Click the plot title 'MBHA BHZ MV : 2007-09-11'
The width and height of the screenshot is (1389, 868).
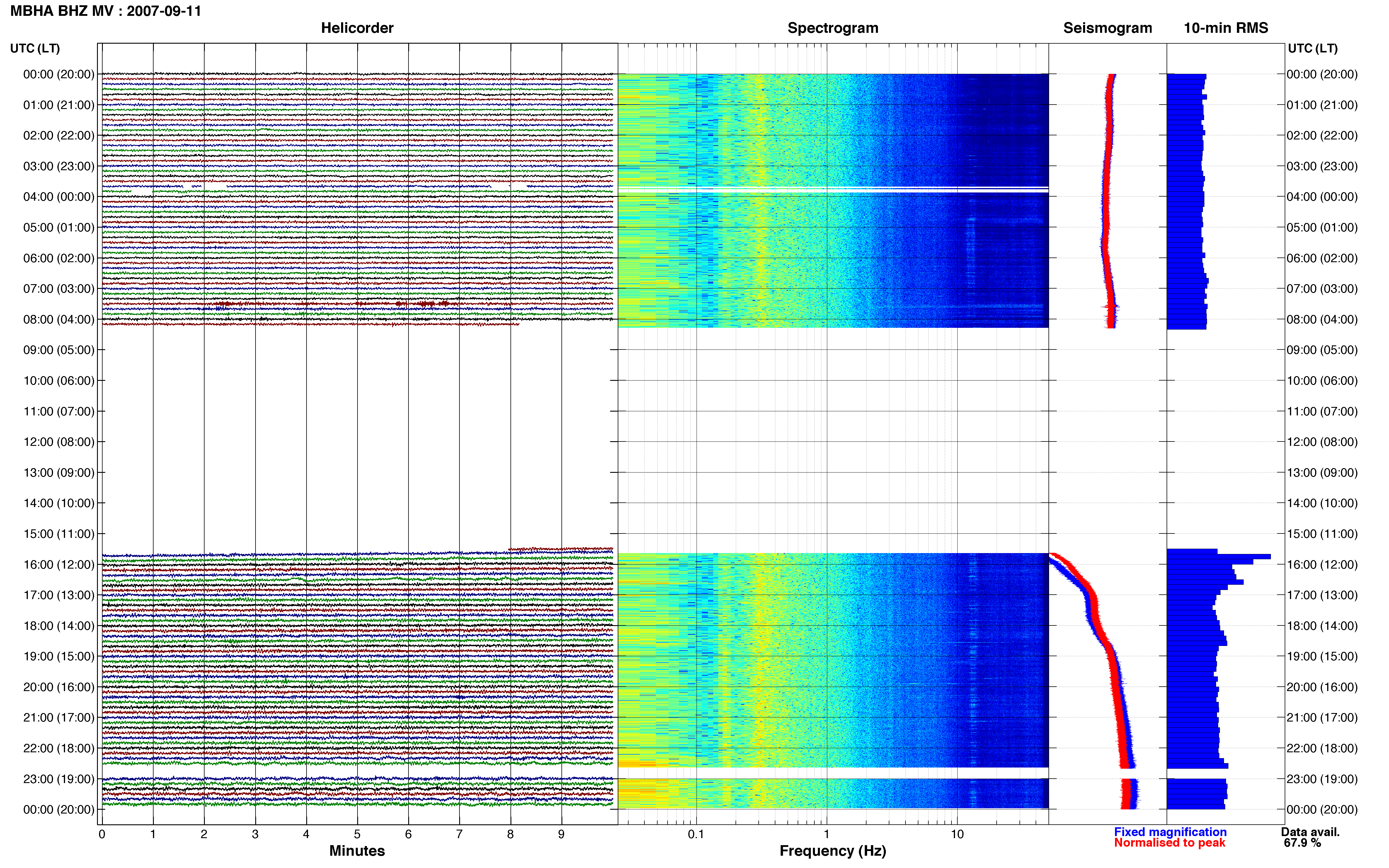106,11
